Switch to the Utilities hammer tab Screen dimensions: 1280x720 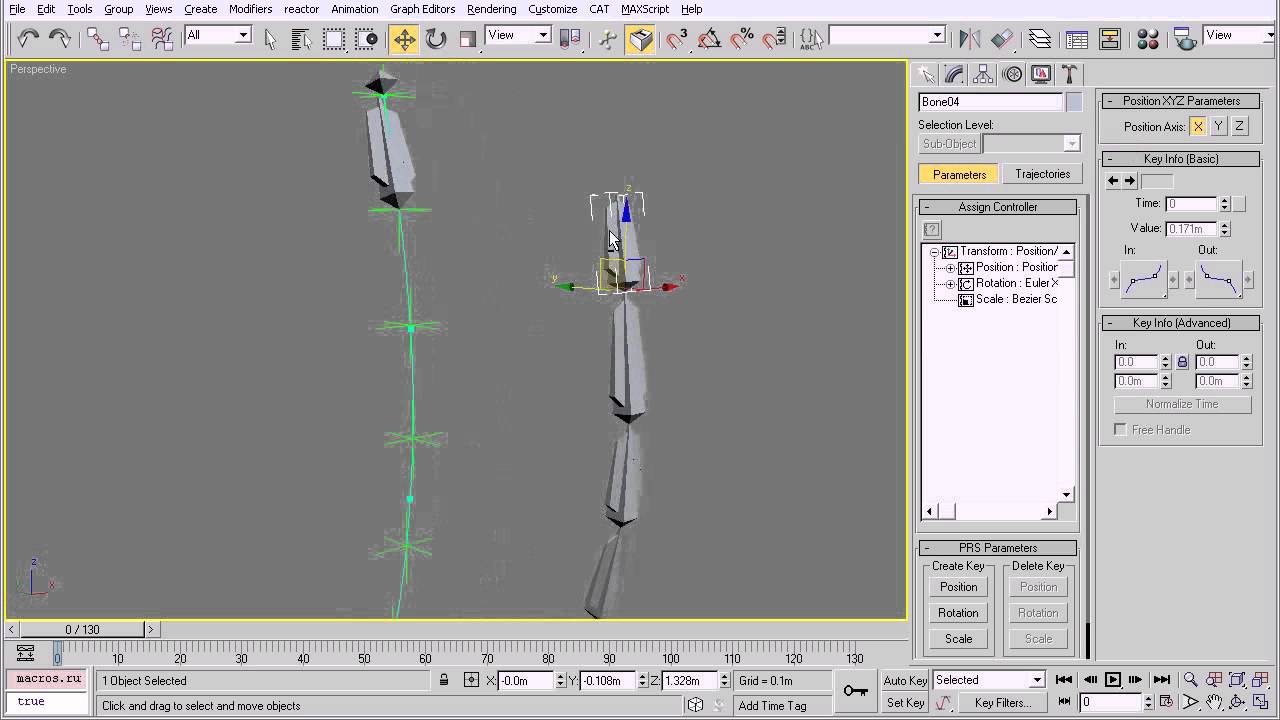1069,75
